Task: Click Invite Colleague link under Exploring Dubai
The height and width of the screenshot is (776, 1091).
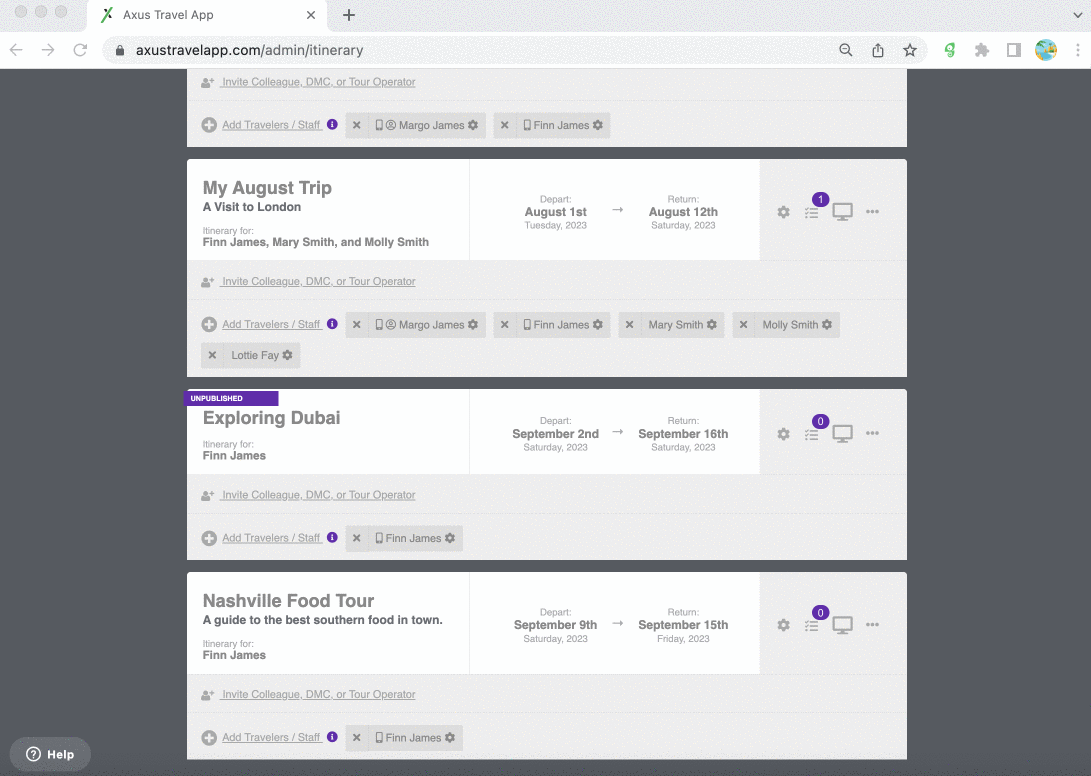Action: click(x=318, y=495)
